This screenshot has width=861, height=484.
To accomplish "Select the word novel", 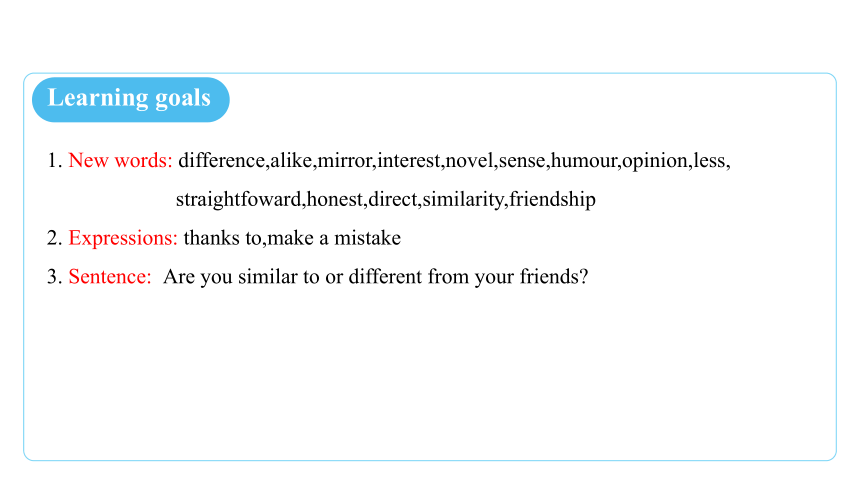I will pyautogui.click(x=469, y=160).
